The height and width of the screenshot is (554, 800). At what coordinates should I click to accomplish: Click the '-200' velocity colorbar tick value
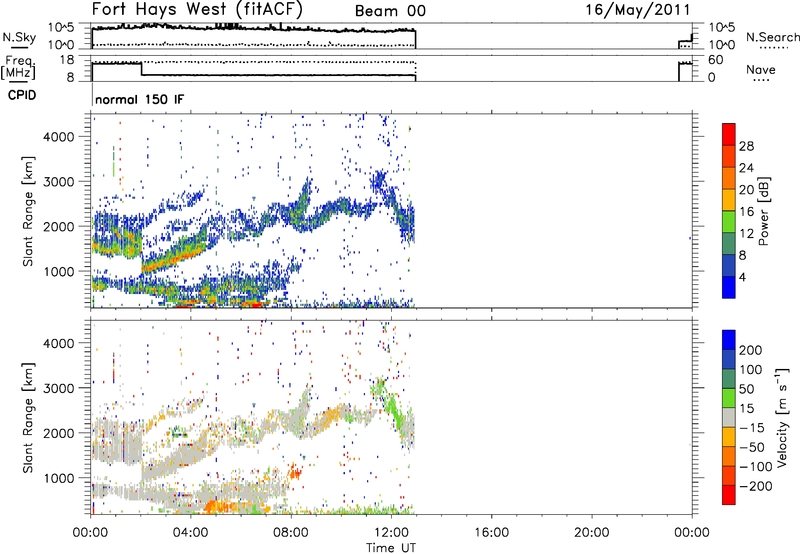tap(756, 486)
